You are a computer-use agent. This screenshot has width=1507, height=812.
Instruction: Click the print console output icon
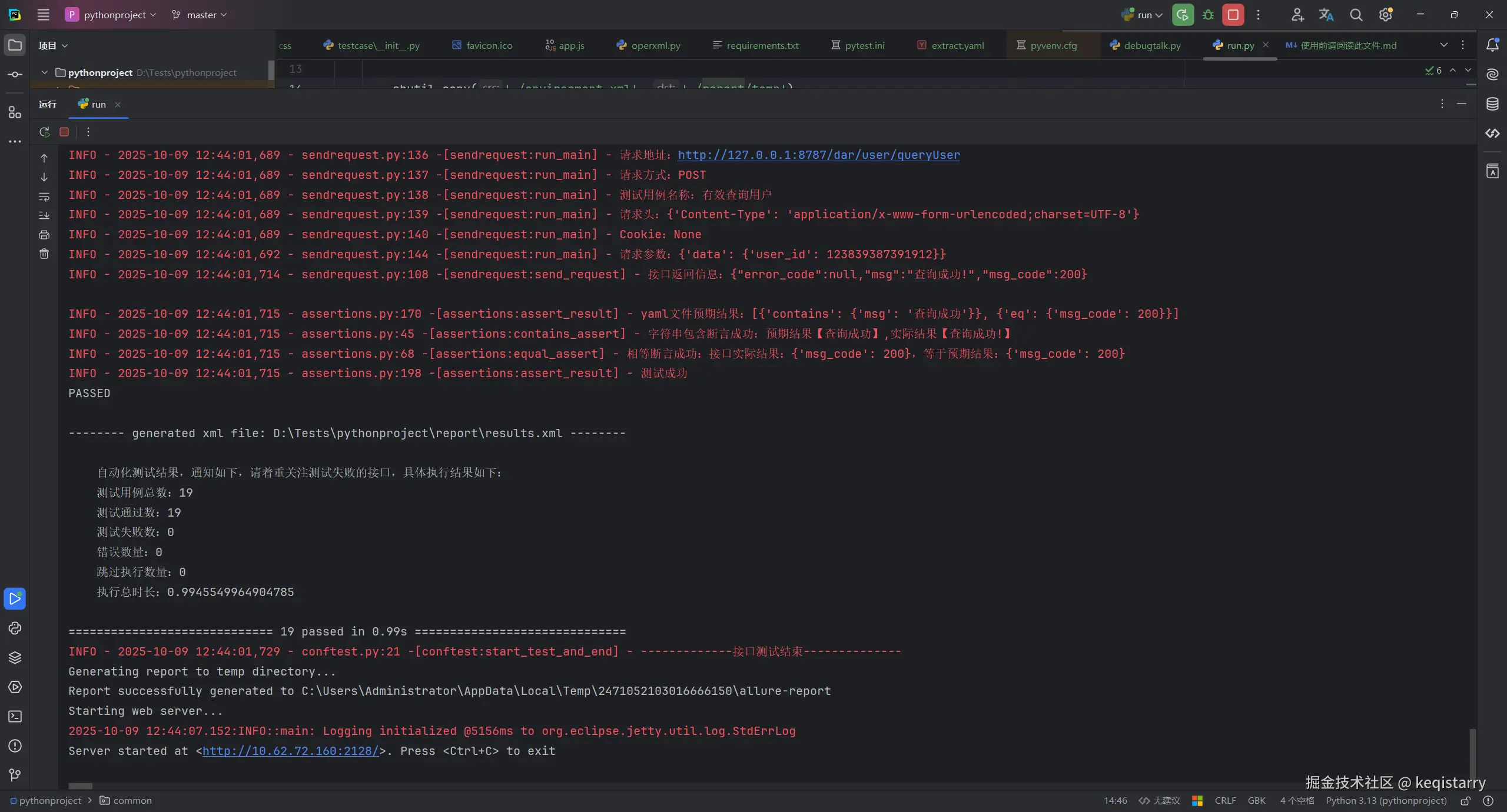point(44,235)
